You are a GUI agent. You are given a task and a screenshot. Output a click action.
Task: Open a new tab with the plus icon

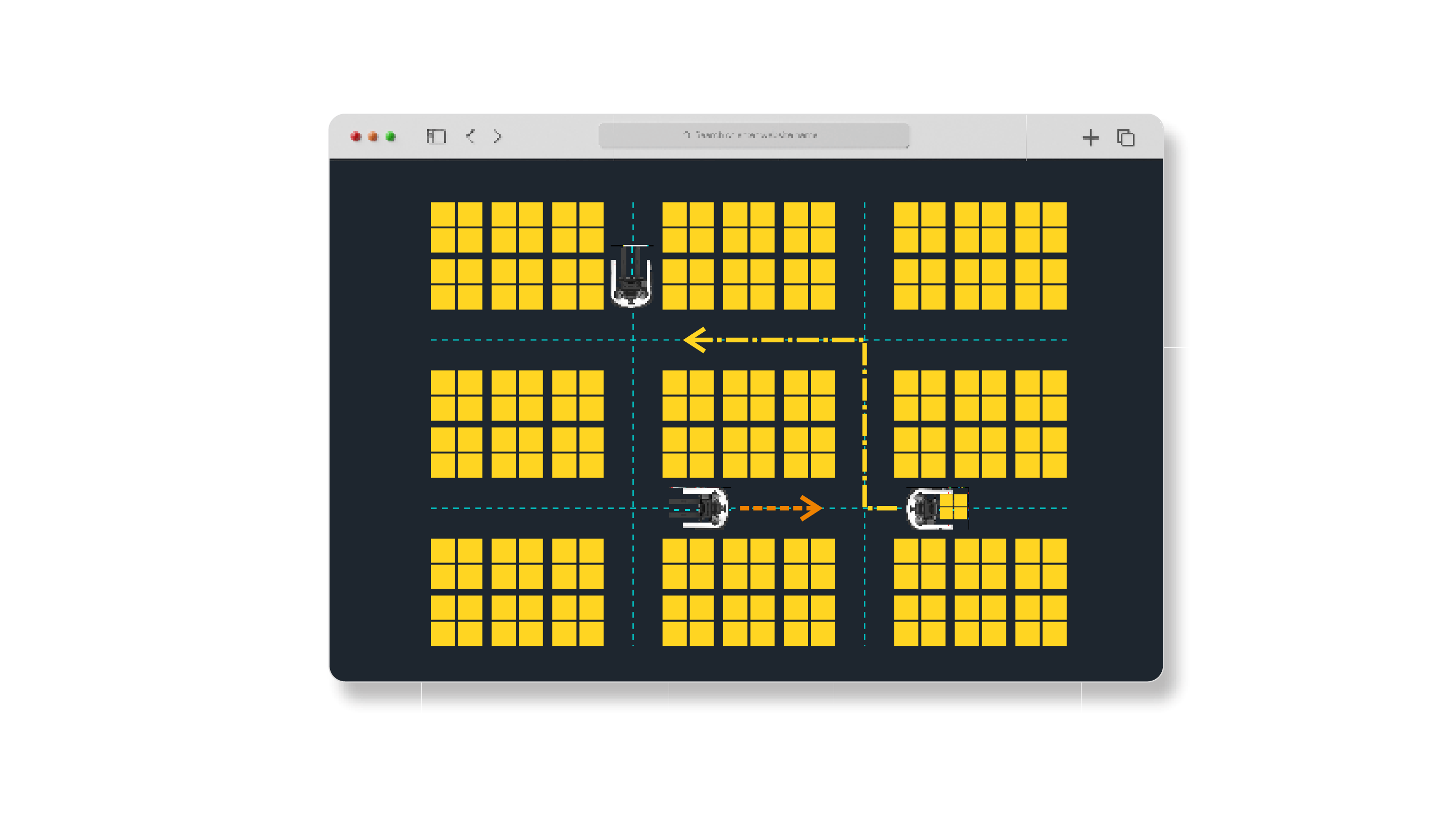coord(1090,137)
